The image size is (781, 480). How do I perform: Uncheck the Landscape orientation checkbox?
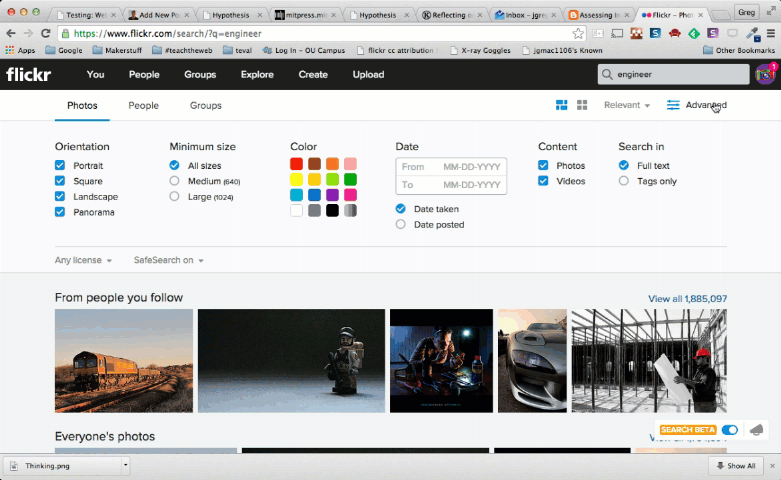tap(60, 196)
